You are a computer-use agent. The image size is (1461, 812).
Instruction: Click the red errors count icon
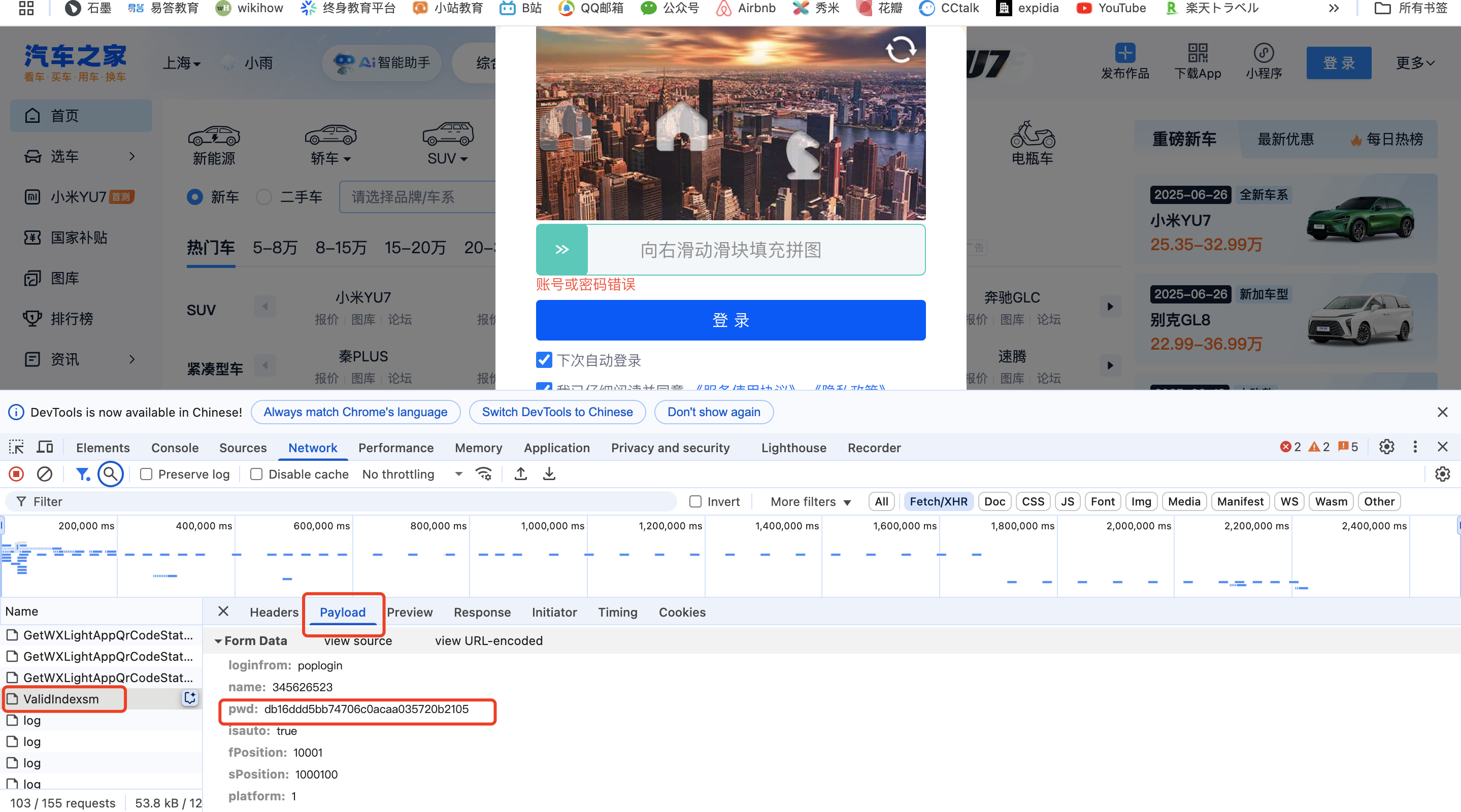click(x=1286, y=447)
